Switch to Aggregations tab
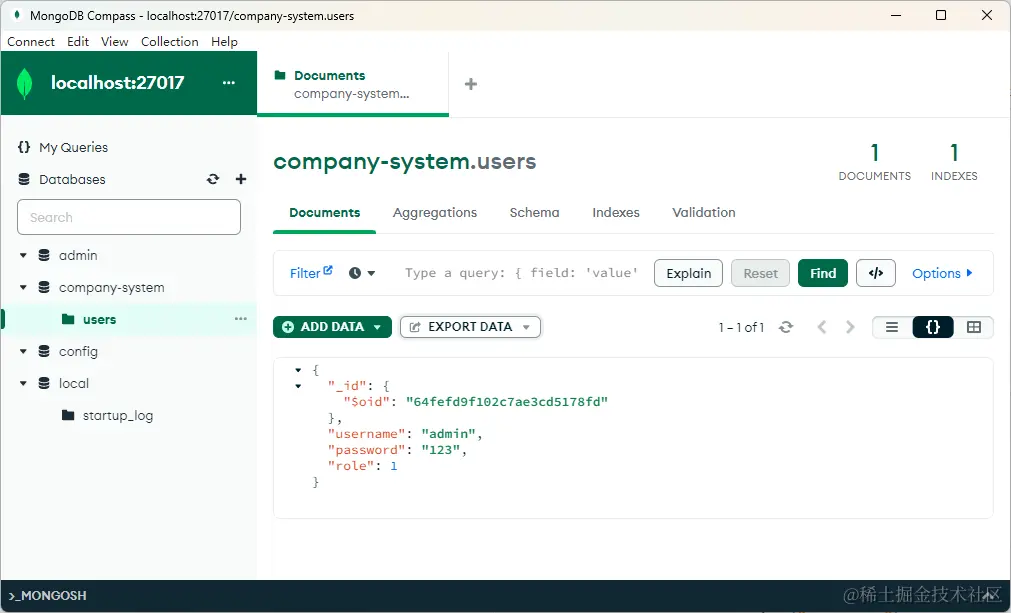The height and width of the screenshot is (613, 1011). click(x=435, y=213)
